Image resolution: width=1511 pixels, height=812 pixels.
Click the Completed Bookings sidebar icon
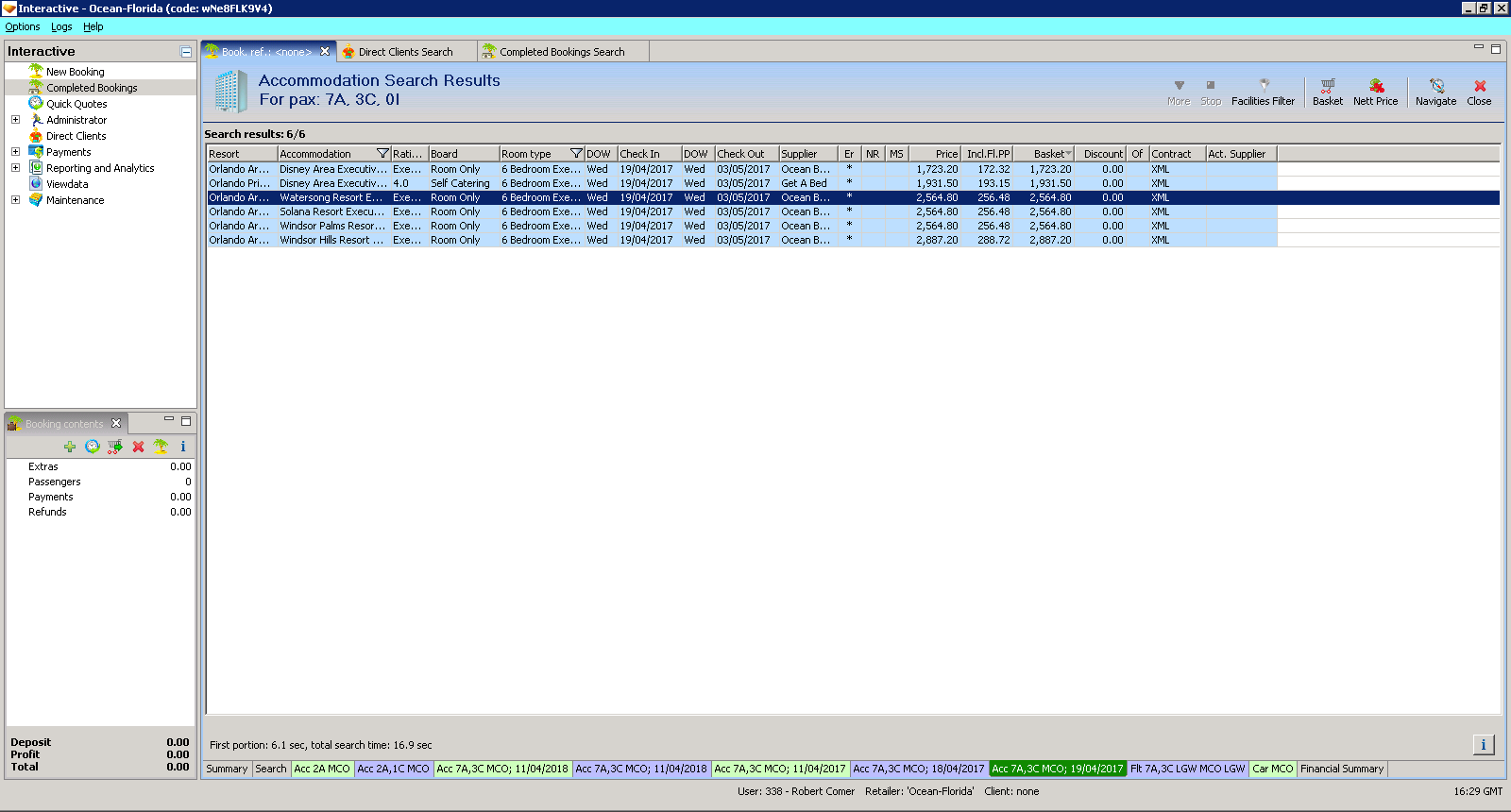[x=36, y=88]
